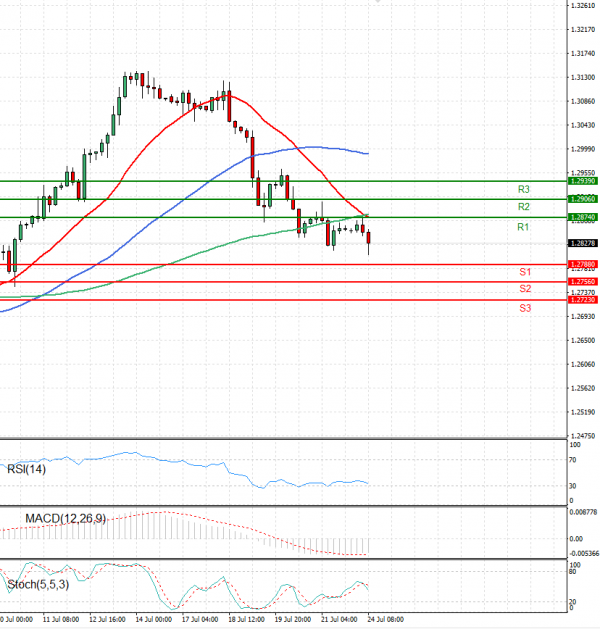The image size is (600, 629).
Task: Select the 1.27230 support price tag
Action: pyautogui.click(x=583, y=300)
